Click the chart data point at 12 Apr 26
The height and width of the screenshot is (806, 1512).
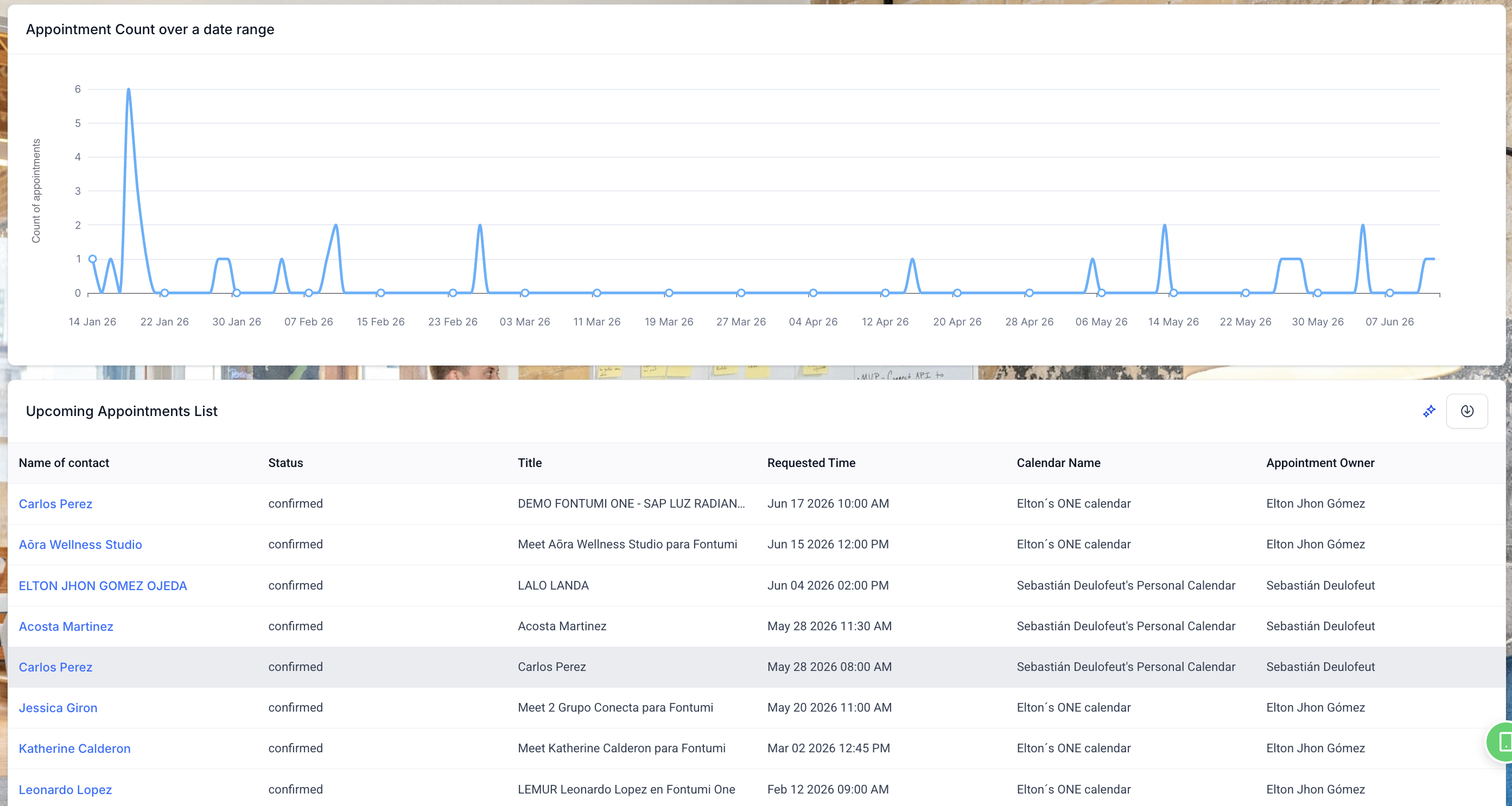[x=885, y=293]
